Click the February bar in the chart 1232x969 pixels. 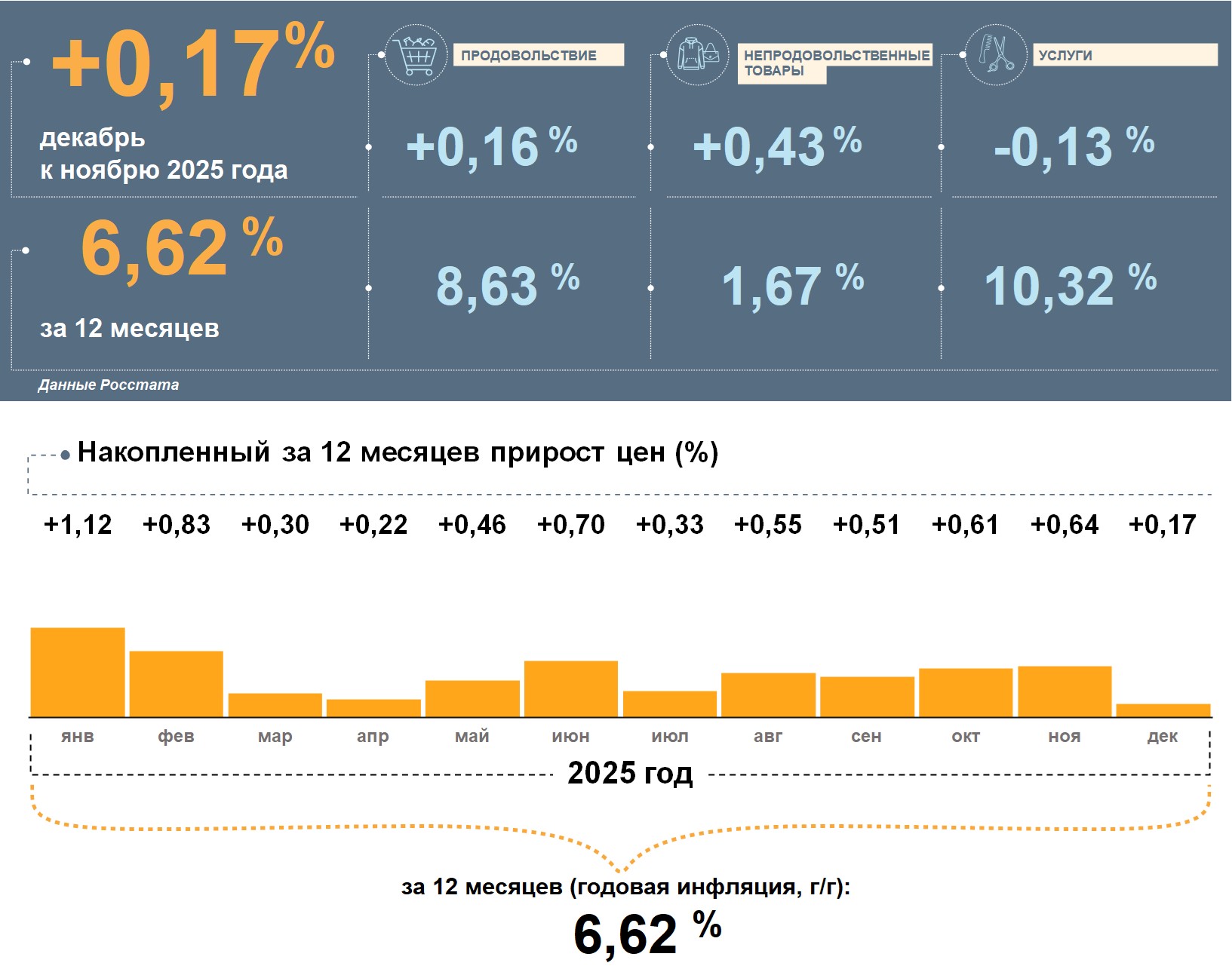coord(176,683)
